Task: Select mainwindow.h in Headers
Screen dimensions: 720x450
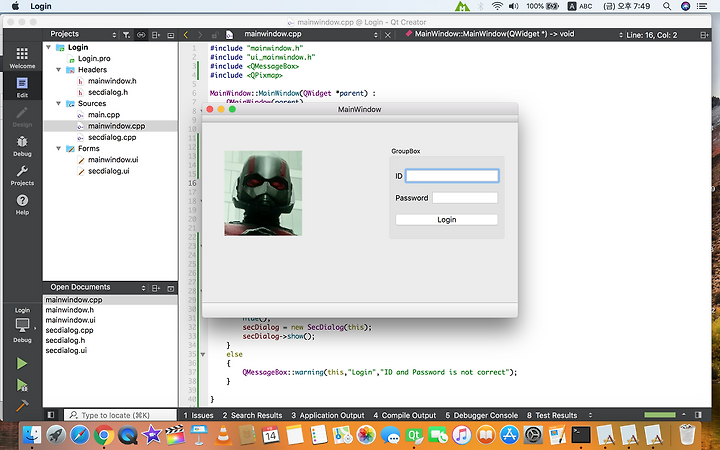Action: coord(112,81)
